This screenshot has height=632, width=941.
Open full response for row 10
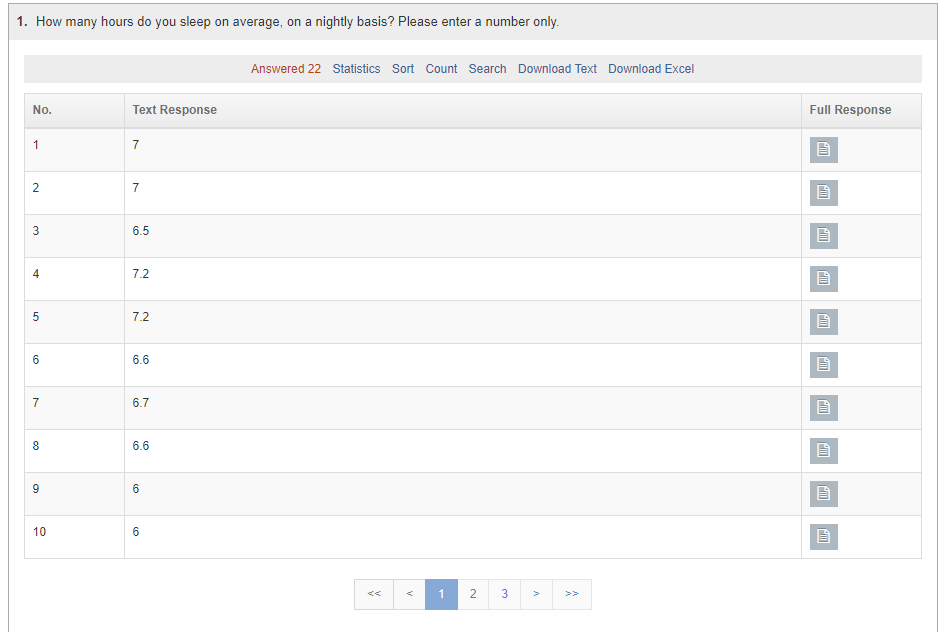[823, 537]
